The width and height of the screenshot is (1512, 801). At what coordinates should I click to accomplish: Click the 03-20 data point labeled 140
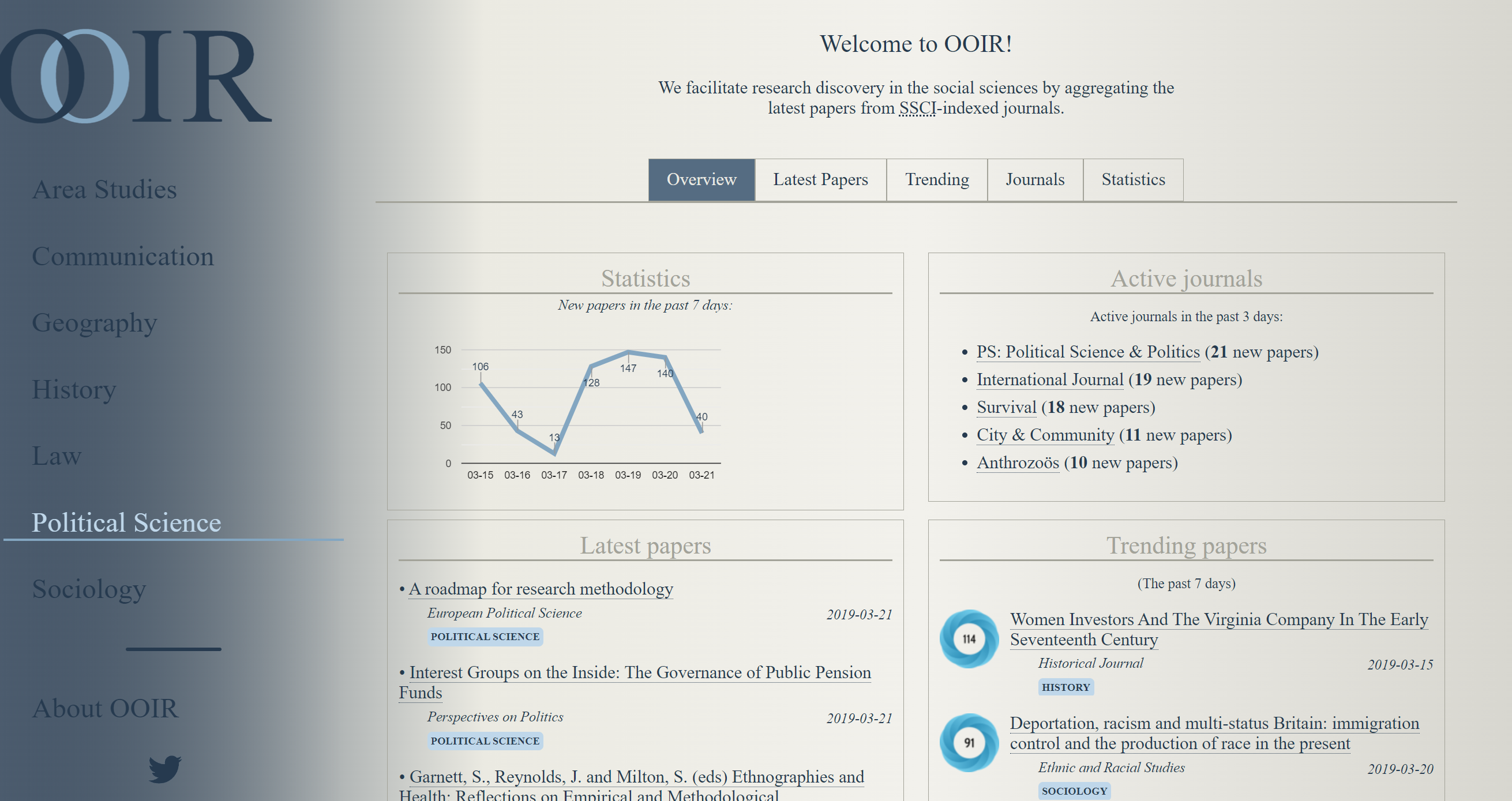click(665, 357)
